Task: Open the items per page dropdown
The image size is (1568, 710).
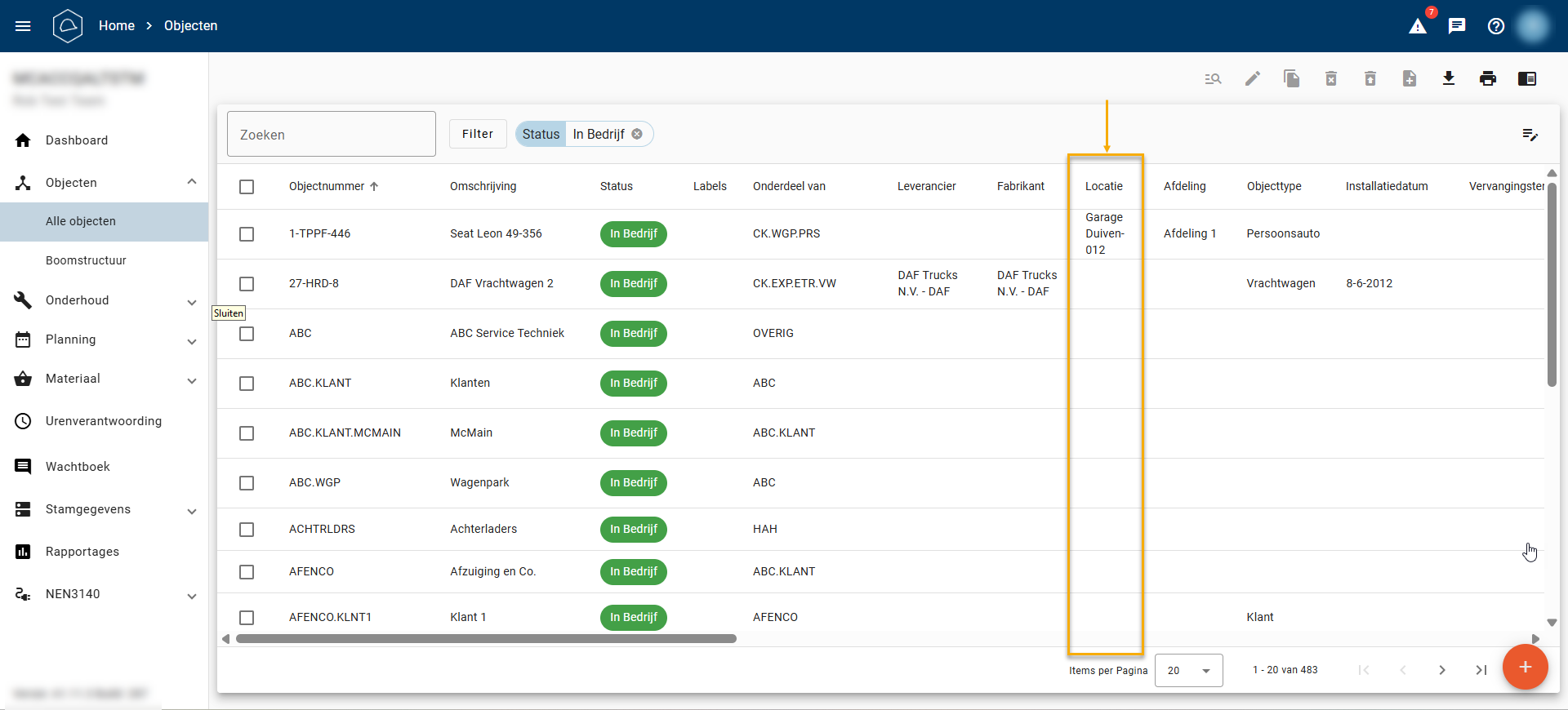Action: tap(1188, 670)
